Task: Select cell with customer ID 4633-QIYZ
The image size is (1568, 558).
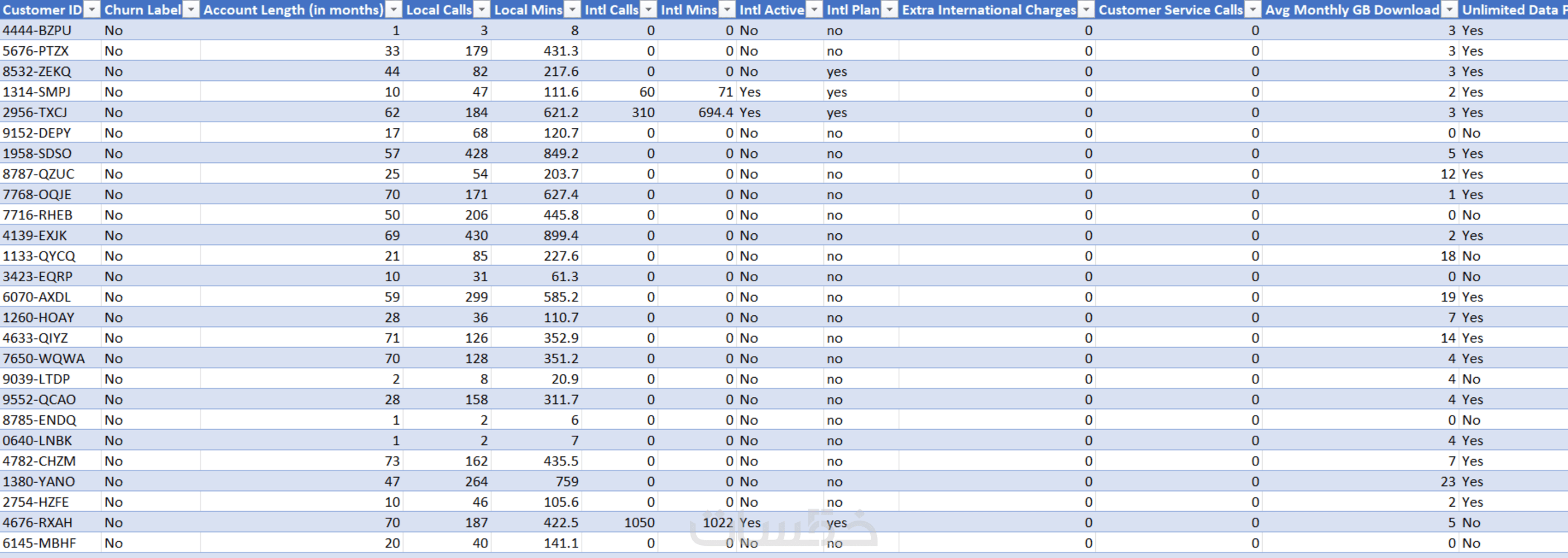Action: pyautogui.click(x=51, y=338)
